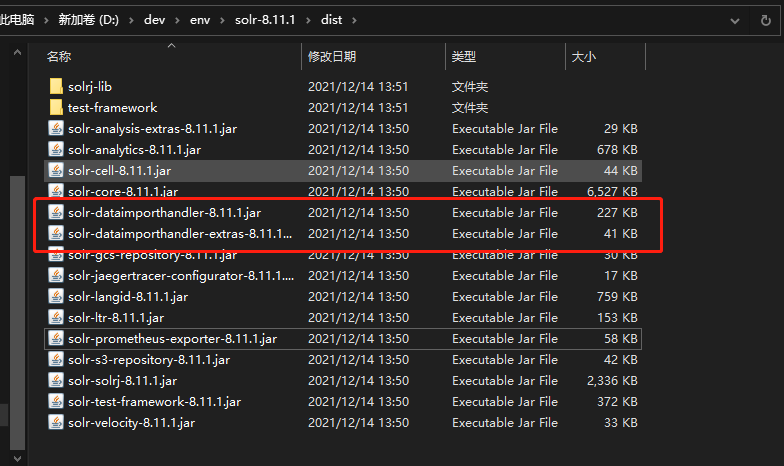Select solr-jaegertracer-configurator-8.11.1 file name
The width and height of the screenshot is (784, 466).
pyautogui.click(x=181, y=276)
